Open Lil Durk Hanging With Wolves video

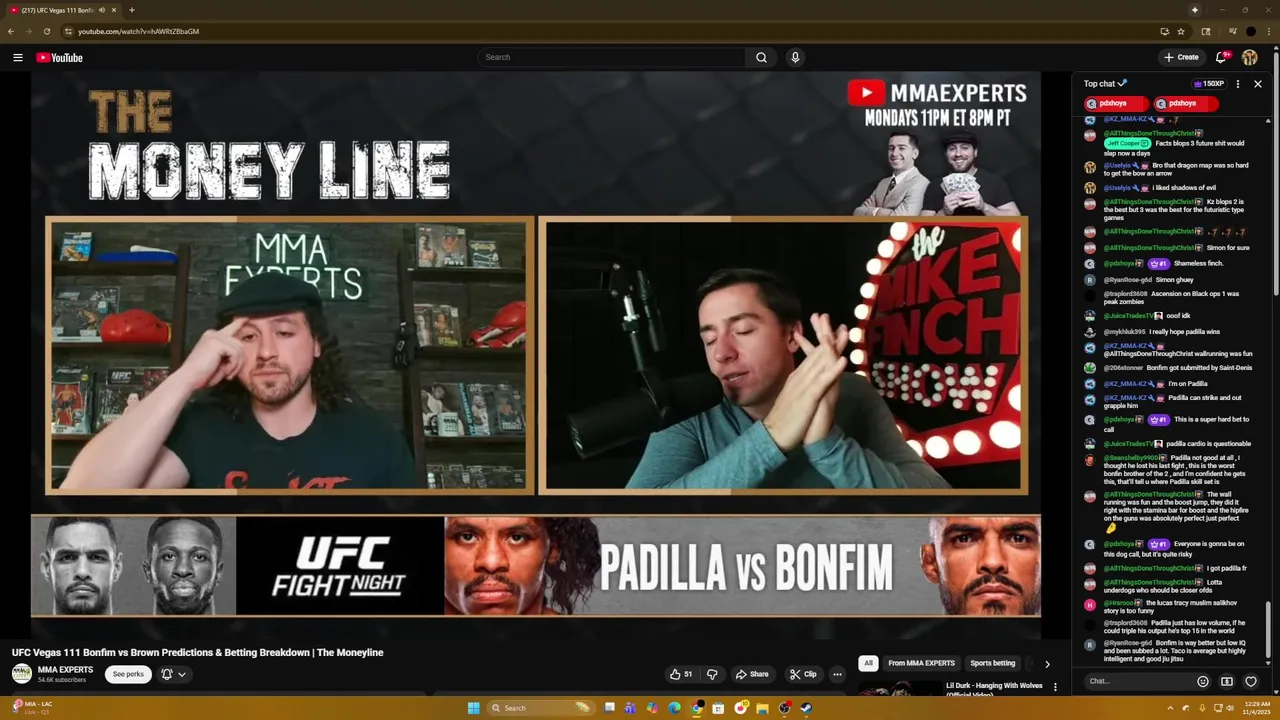click(x=994, y=690)
